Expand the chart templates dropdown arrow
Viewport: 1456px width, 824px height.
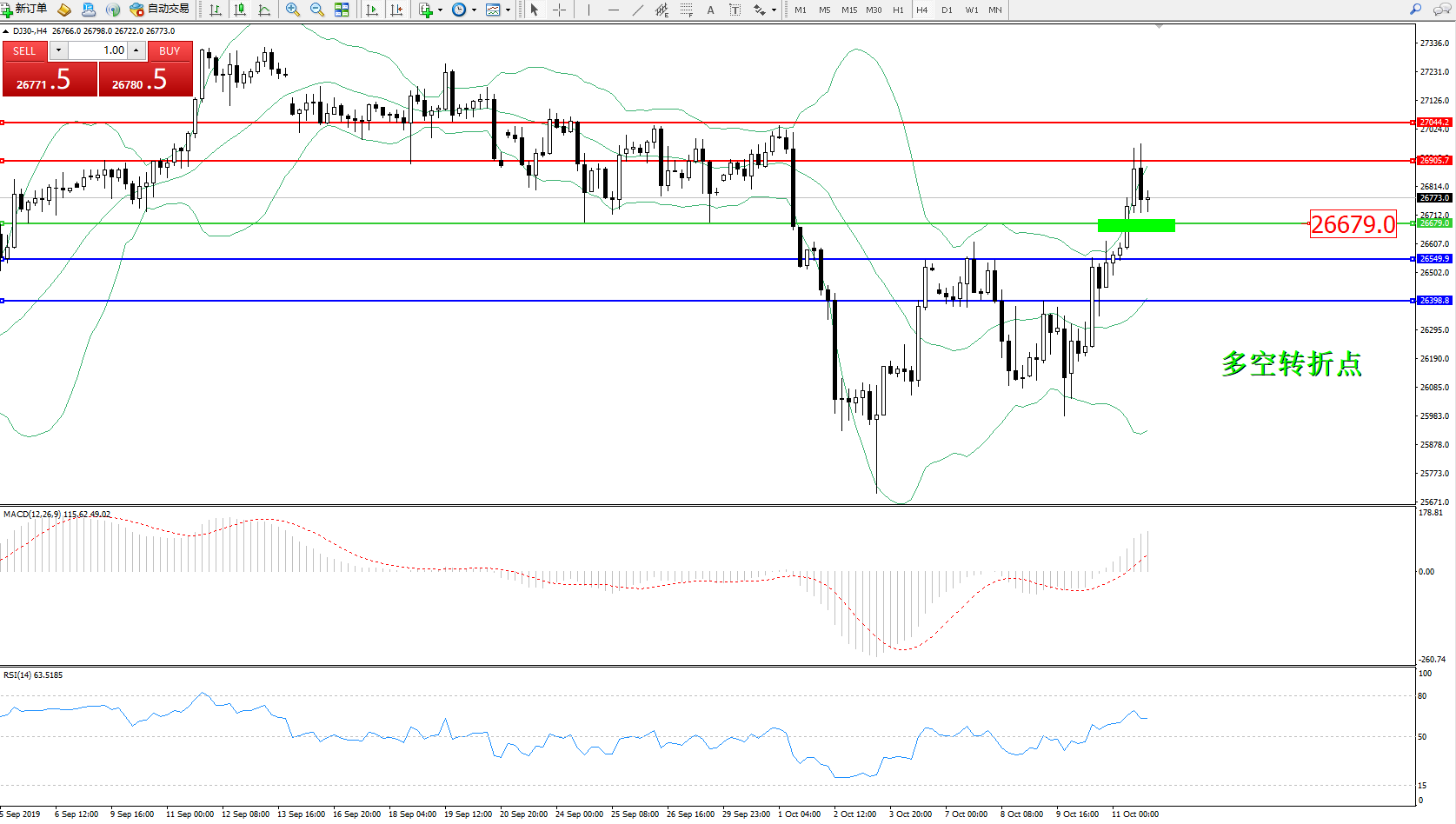pos(509,10)
